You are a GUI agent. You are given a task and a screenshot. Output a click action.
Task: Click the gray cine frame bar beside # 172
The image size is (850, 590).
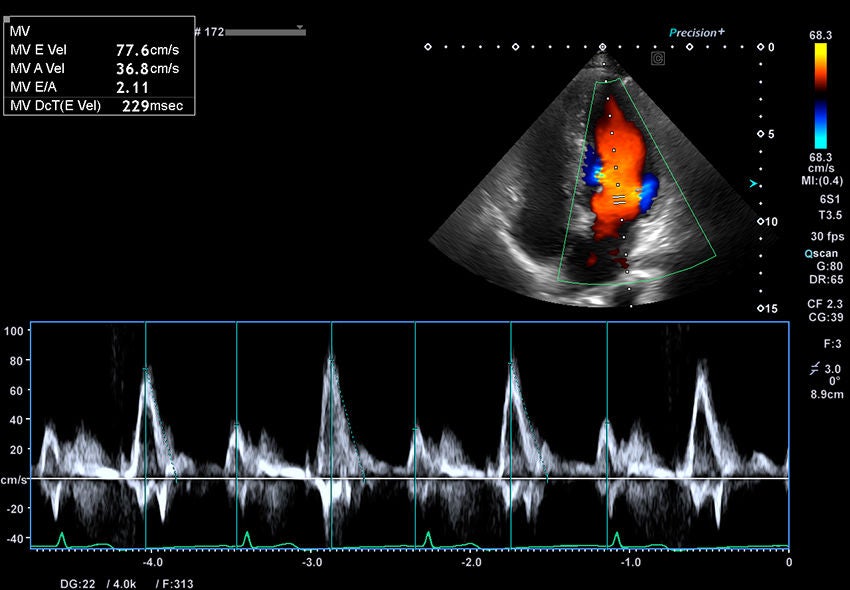pyautogui.click(x=266, y=33)
